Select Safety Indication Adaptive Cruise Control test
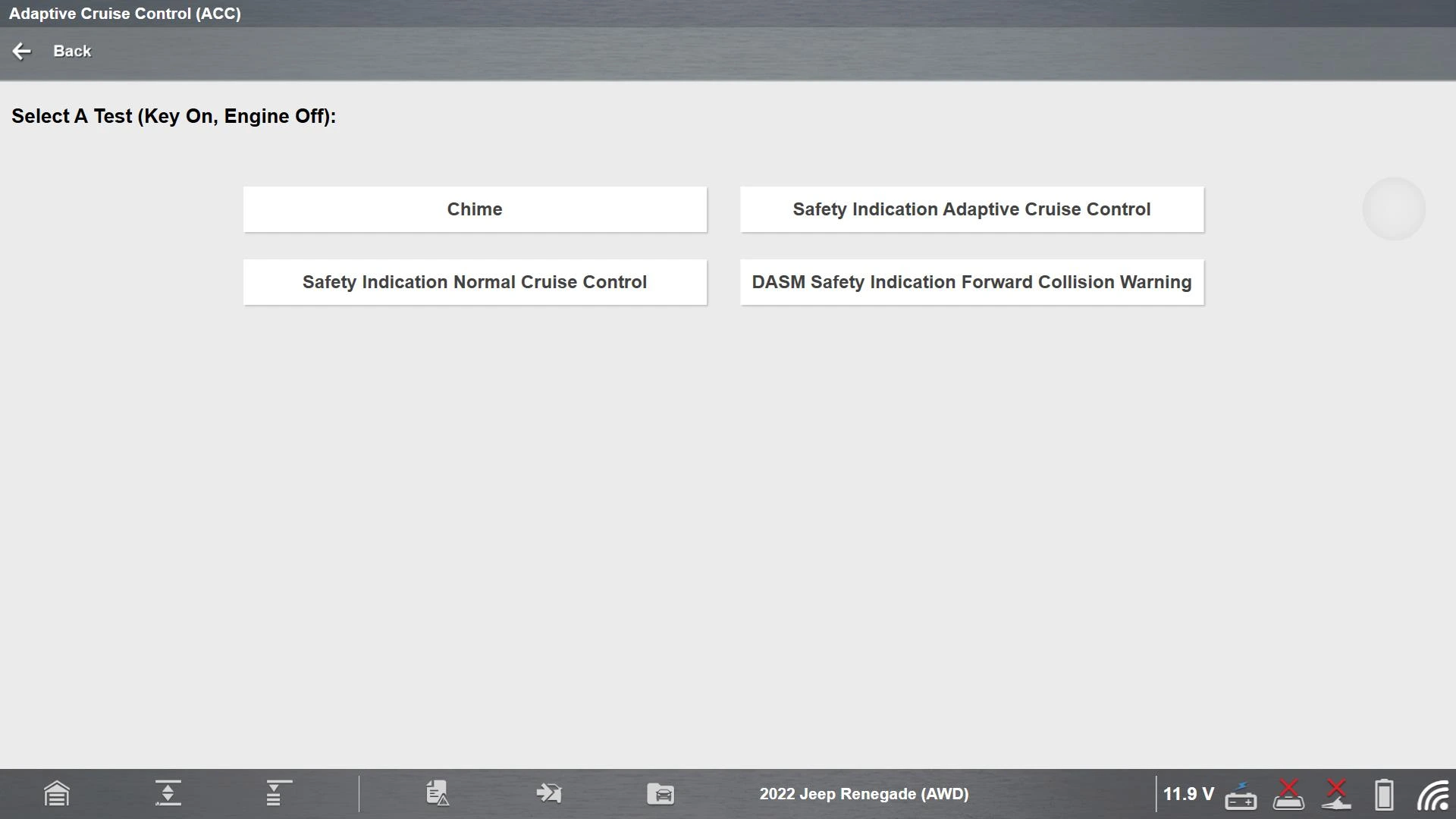1456x819 pixels. (x=971, y=209)
